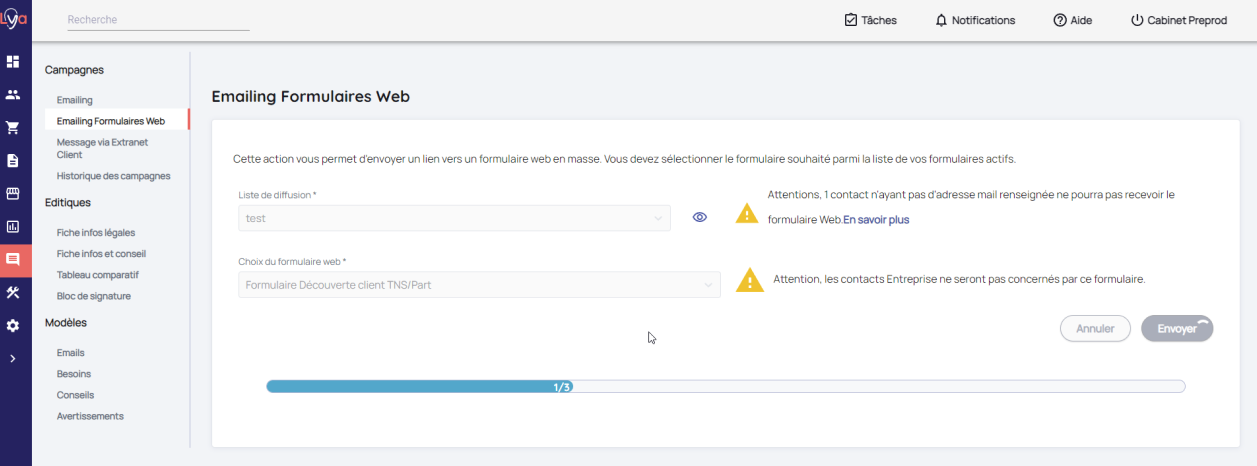
Task: Click the 1/3 progress bar
Action: point(725,386)
